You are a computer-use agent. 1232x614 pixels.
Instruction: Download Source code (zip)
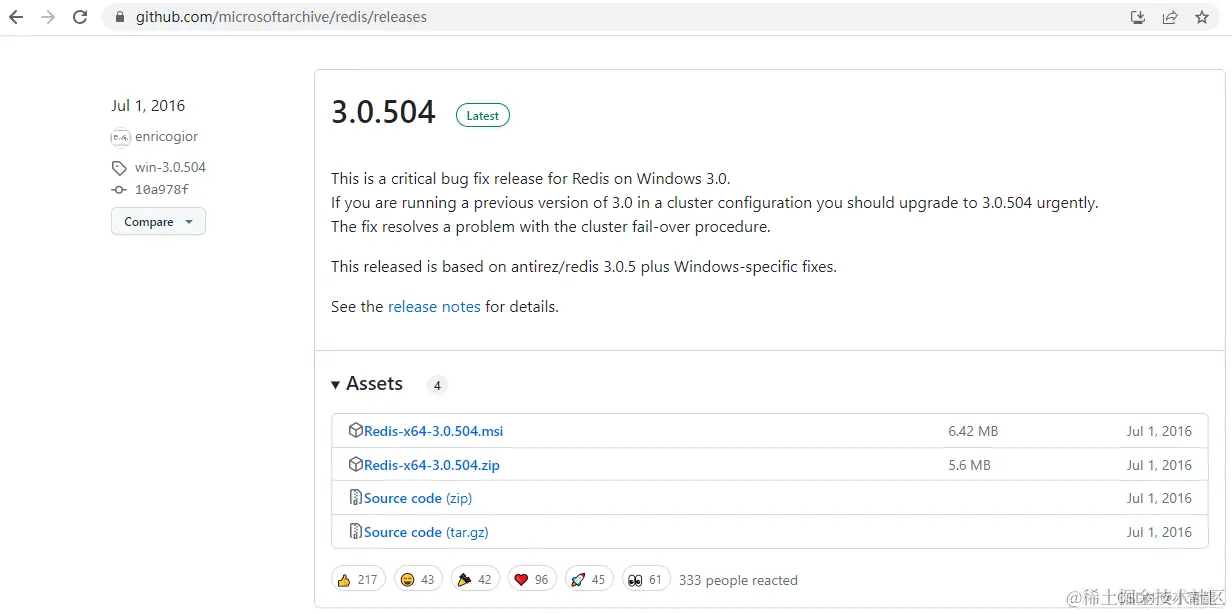pyautogui.click(x=418, y=498)
